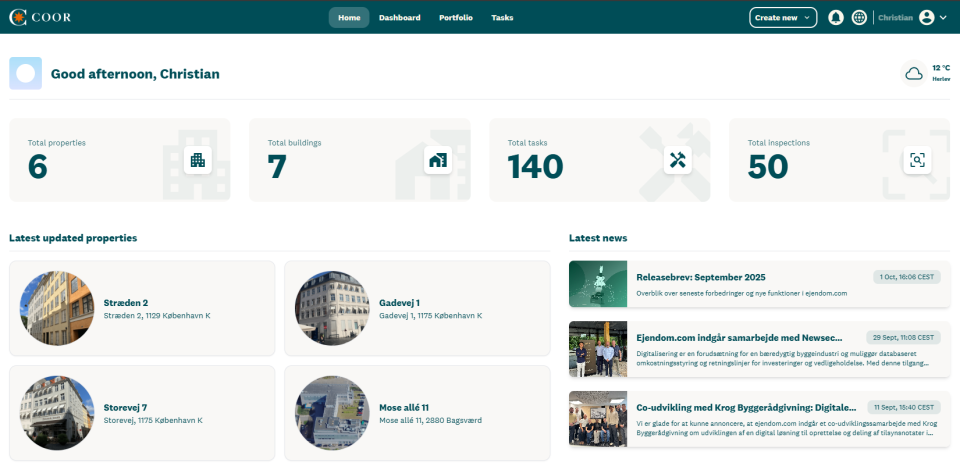Open the Stræden 2 property card
The height and width of the screenshot is (466, 960).
click(142, 308)
